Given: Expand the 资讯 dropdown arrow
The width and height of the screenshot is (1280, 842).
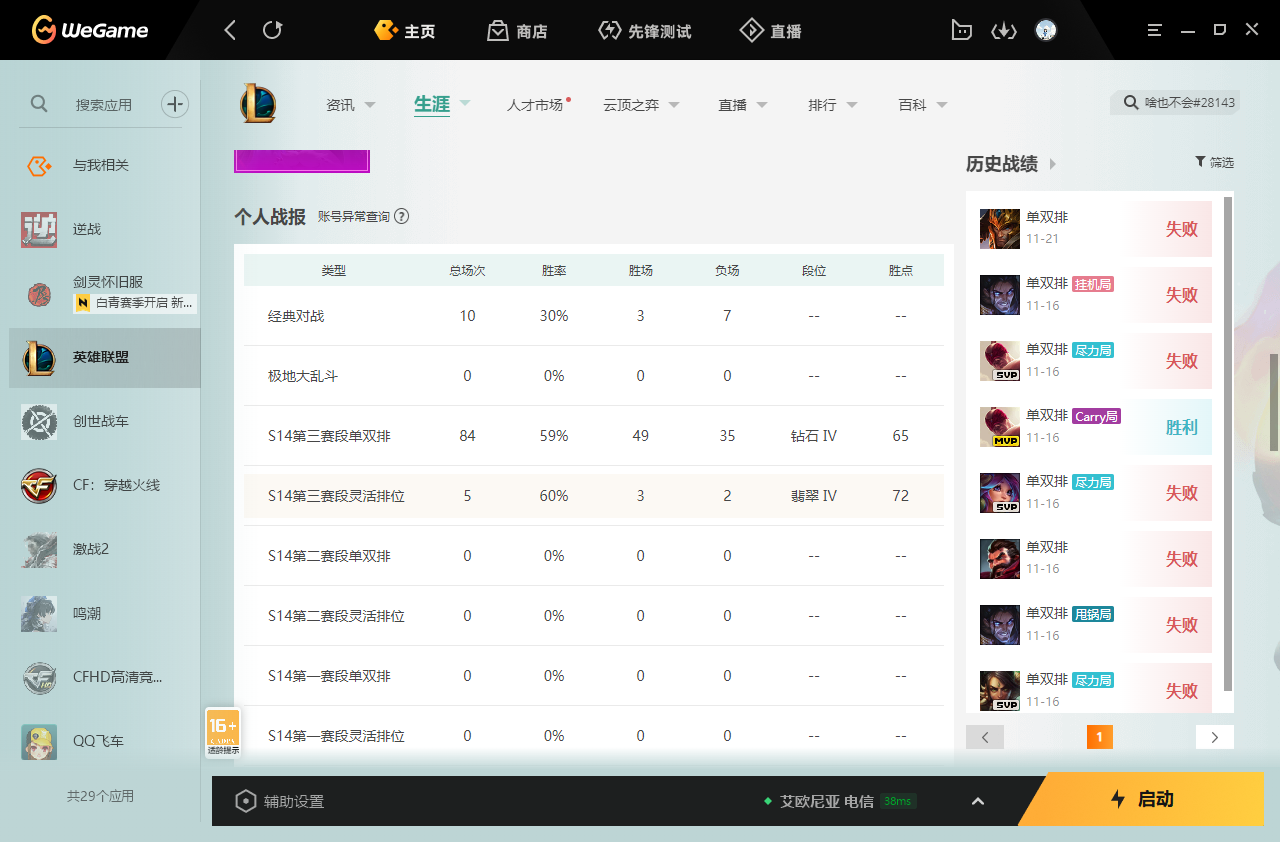Looking at the screenshot, I should point(370,105).
